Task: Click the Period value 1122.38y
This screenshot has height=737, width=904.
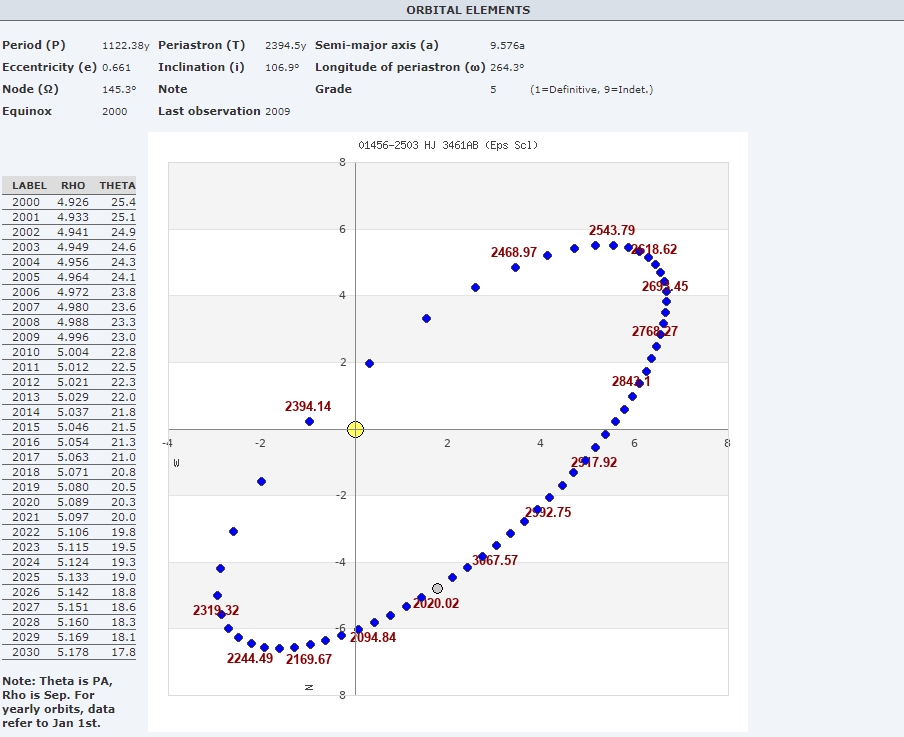Action: pyautogui.click(x=125, y=46)
